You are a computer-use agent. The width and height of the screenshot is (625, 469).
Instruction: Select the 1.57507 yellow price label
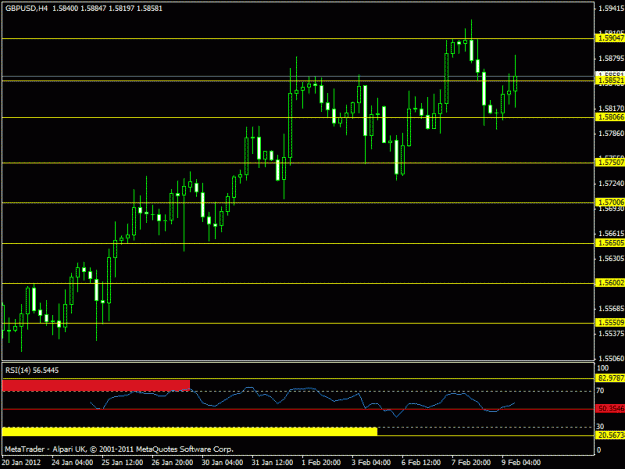pyautogui.click(x=610, y=162)
